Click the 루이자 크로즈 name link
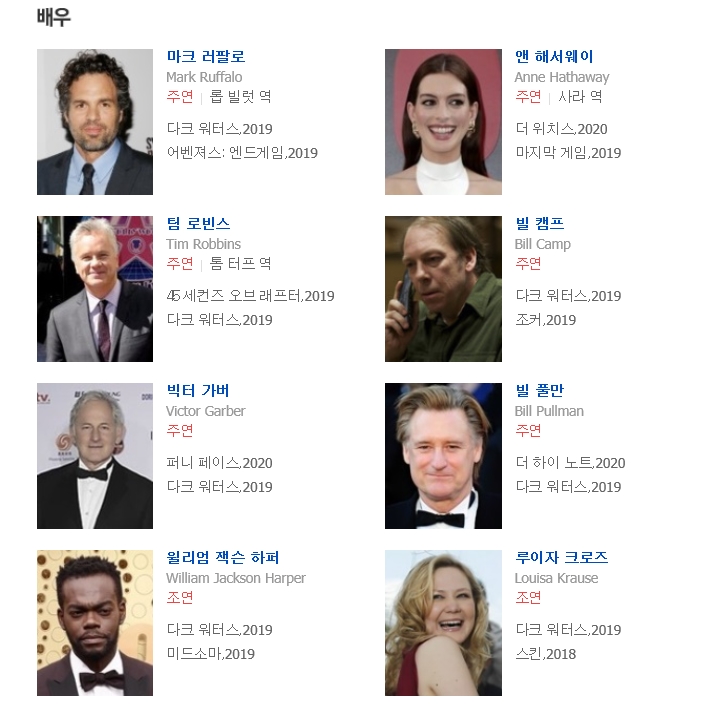 pyautogui.click(x=562, y=558)
